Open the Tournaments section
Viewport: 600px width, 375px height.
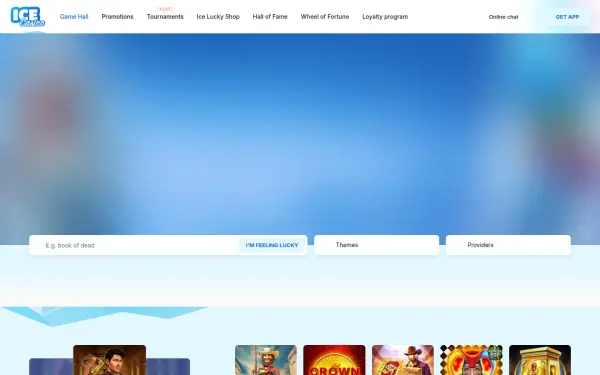pyautogui.click(x=165, y=17)
